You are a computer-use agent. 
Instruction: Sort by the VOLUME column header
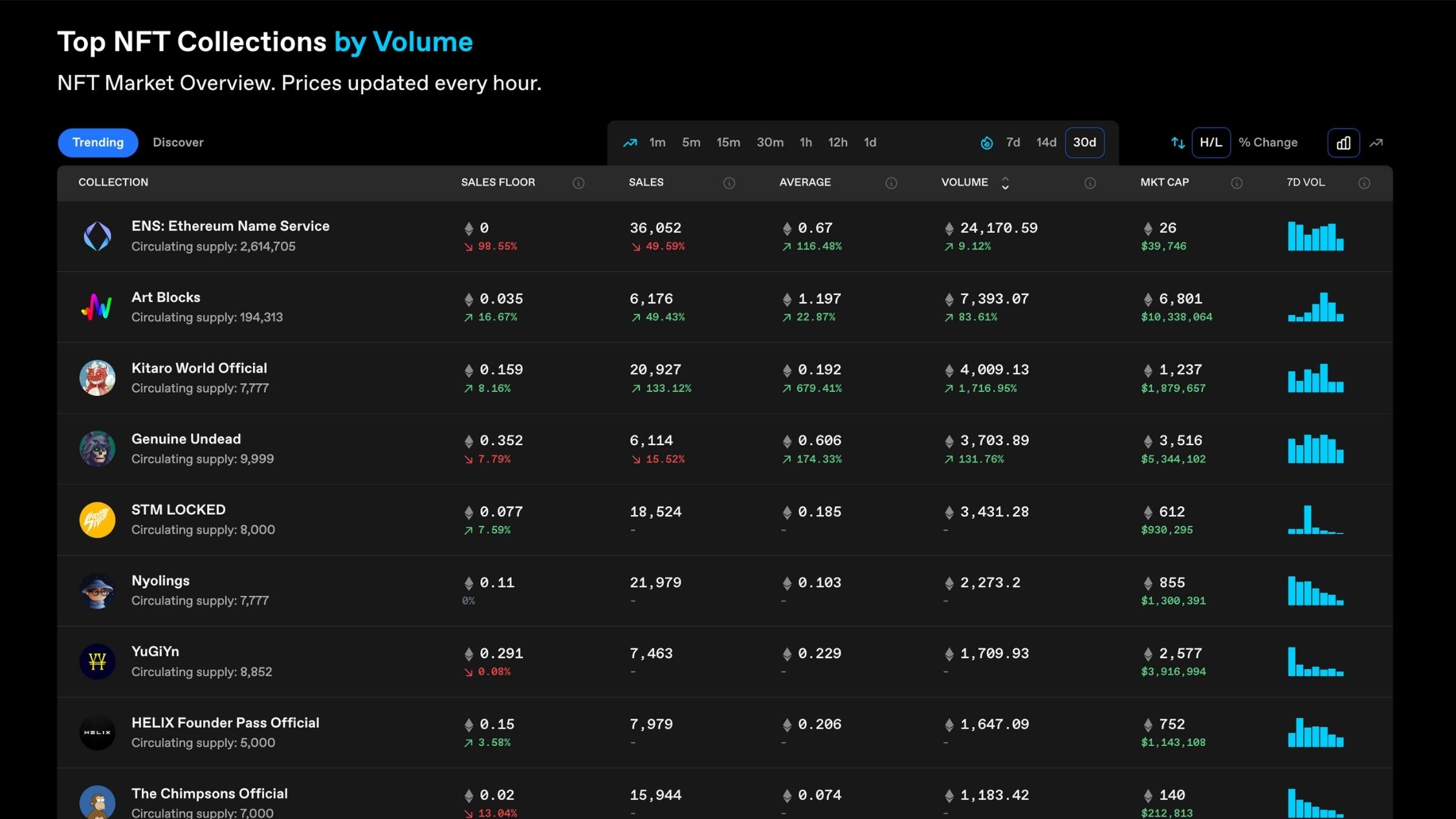point(964,182)
